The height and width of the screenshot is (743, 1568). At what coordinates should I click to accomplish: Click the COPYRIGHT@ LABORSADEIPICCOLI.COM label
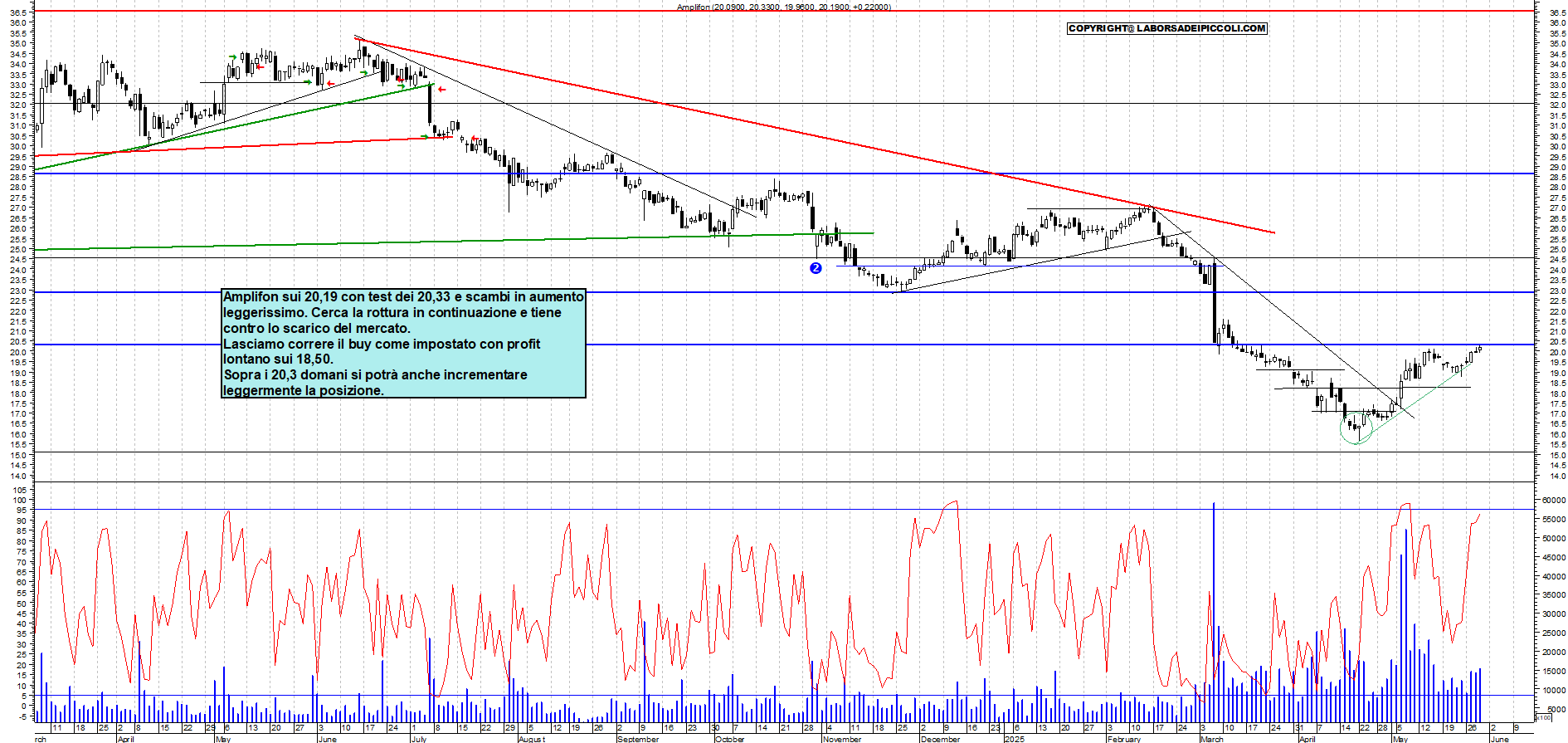(x=1167, y=28)
